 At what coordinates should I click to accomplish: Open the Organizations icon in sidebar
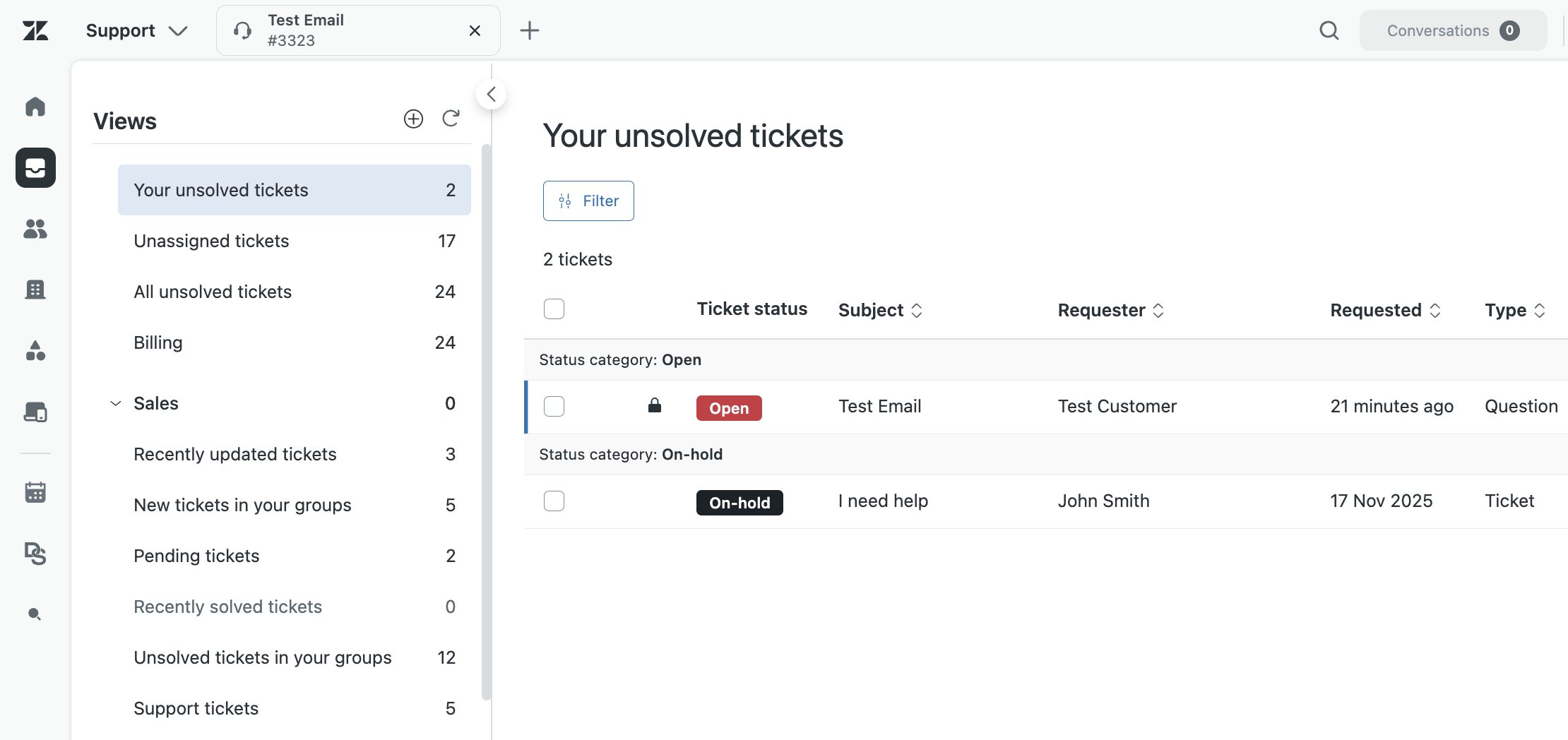click(35, 290)
